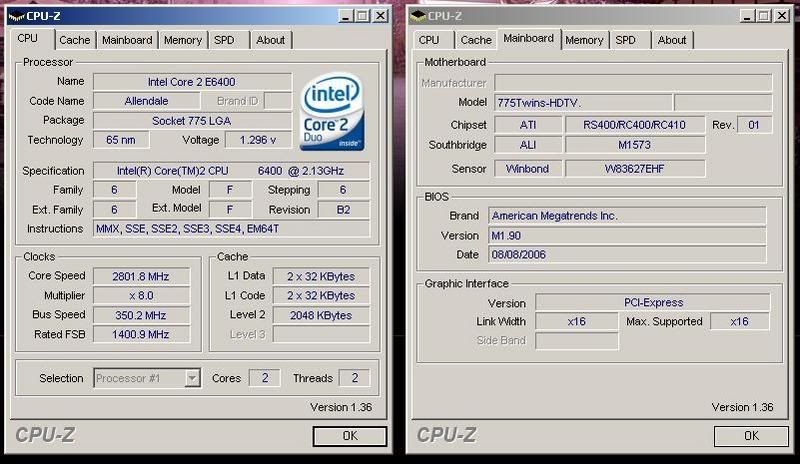Click the instructions list MMX, SSE, SSE2

[x=231, y=229]
